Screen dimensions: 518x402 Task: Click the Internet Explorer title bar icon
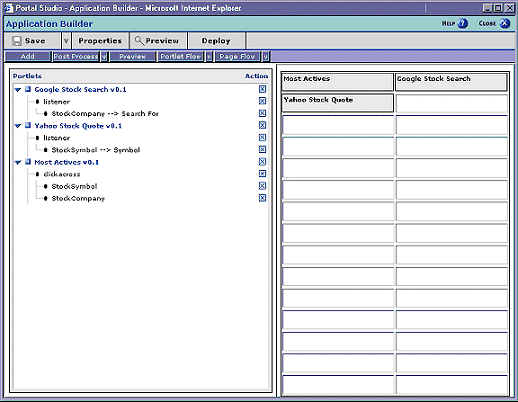pos(8,8)
